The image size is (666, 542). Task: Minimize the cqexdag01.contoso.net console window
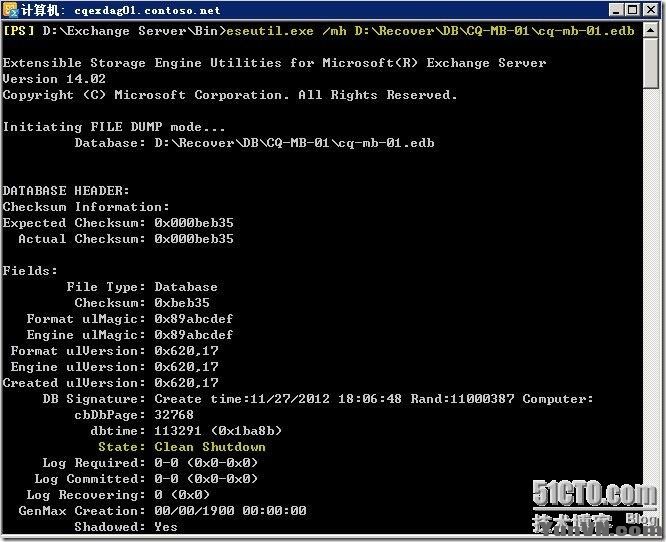[x=615, y=9]
